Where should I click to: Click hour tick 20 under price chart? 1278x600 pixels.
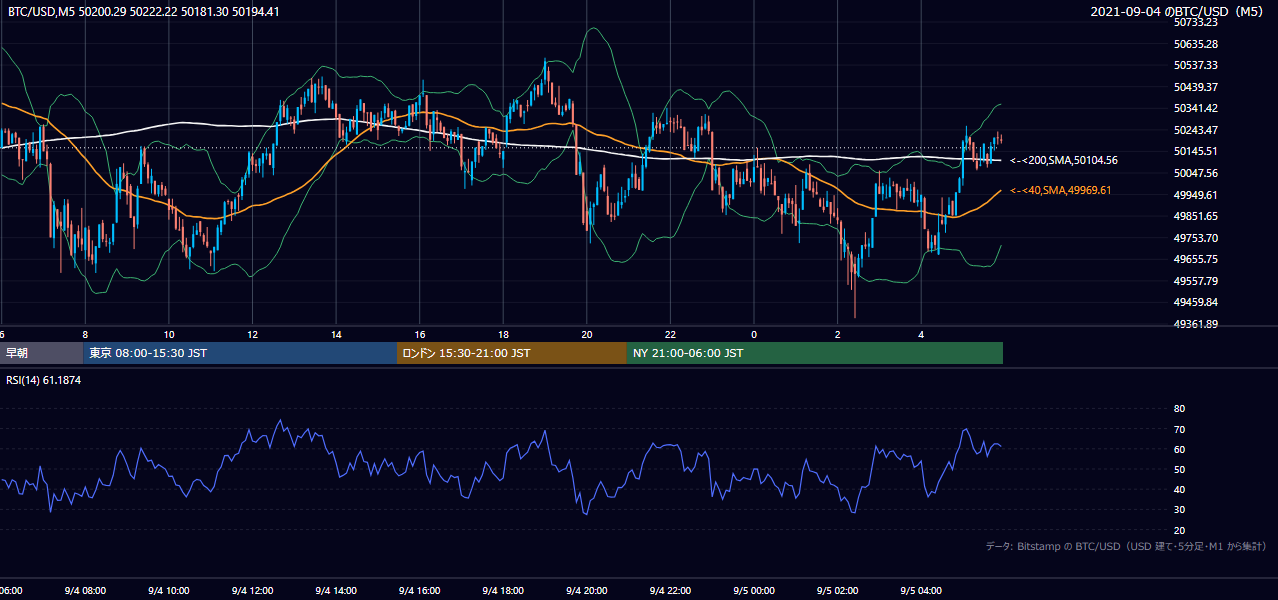587,335
